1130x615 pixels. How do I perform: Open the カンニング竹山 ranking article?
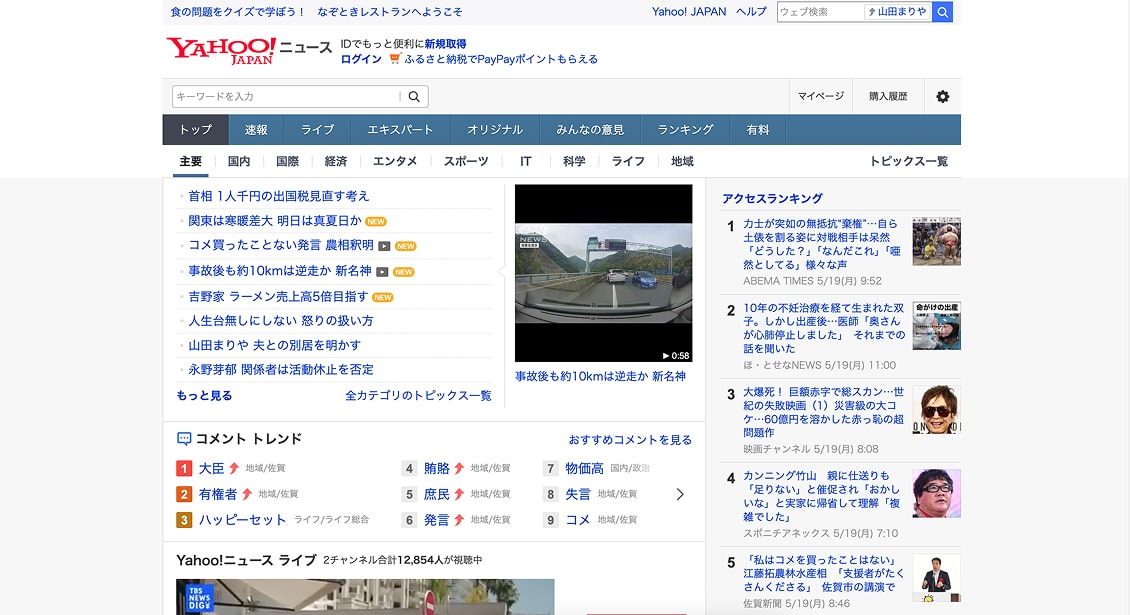[822, 496]
